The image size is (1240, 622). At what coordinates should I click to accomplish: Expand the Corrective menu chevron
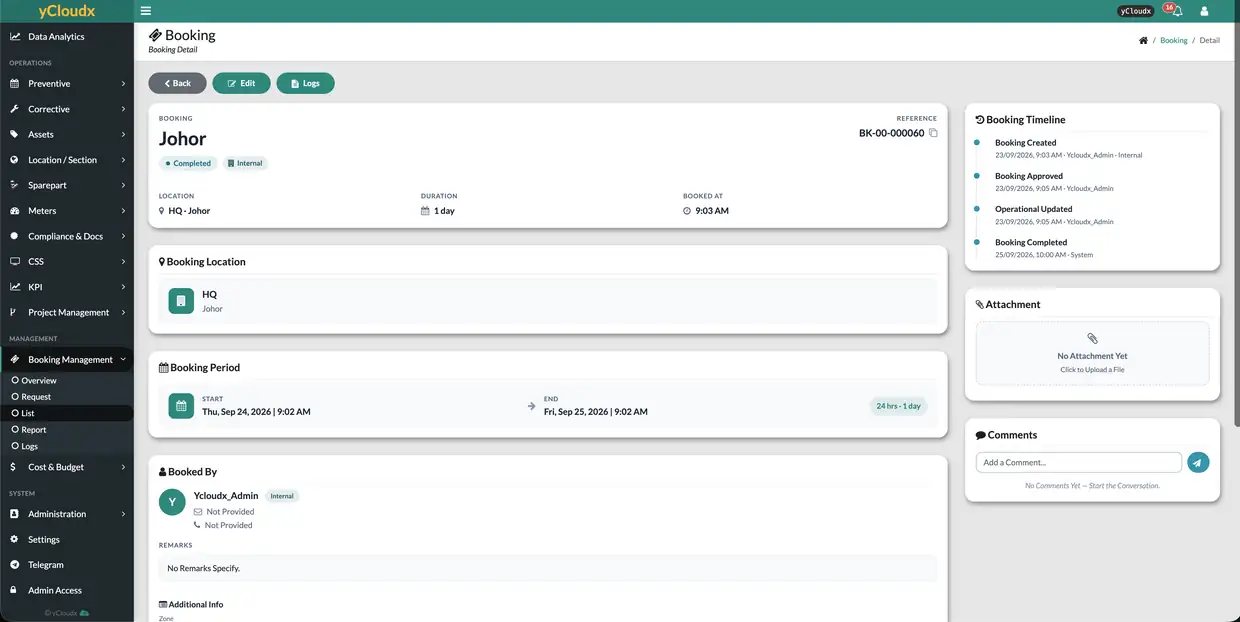(x=123, y=109)
